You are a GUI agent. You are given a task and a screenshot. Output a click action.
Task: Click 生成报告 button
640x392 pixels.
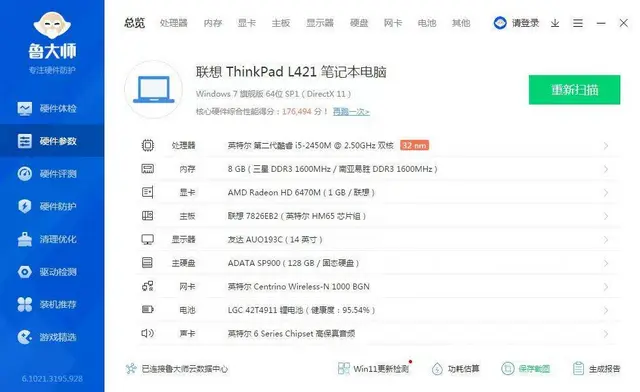pyautogui.click(x=596, y=369)
